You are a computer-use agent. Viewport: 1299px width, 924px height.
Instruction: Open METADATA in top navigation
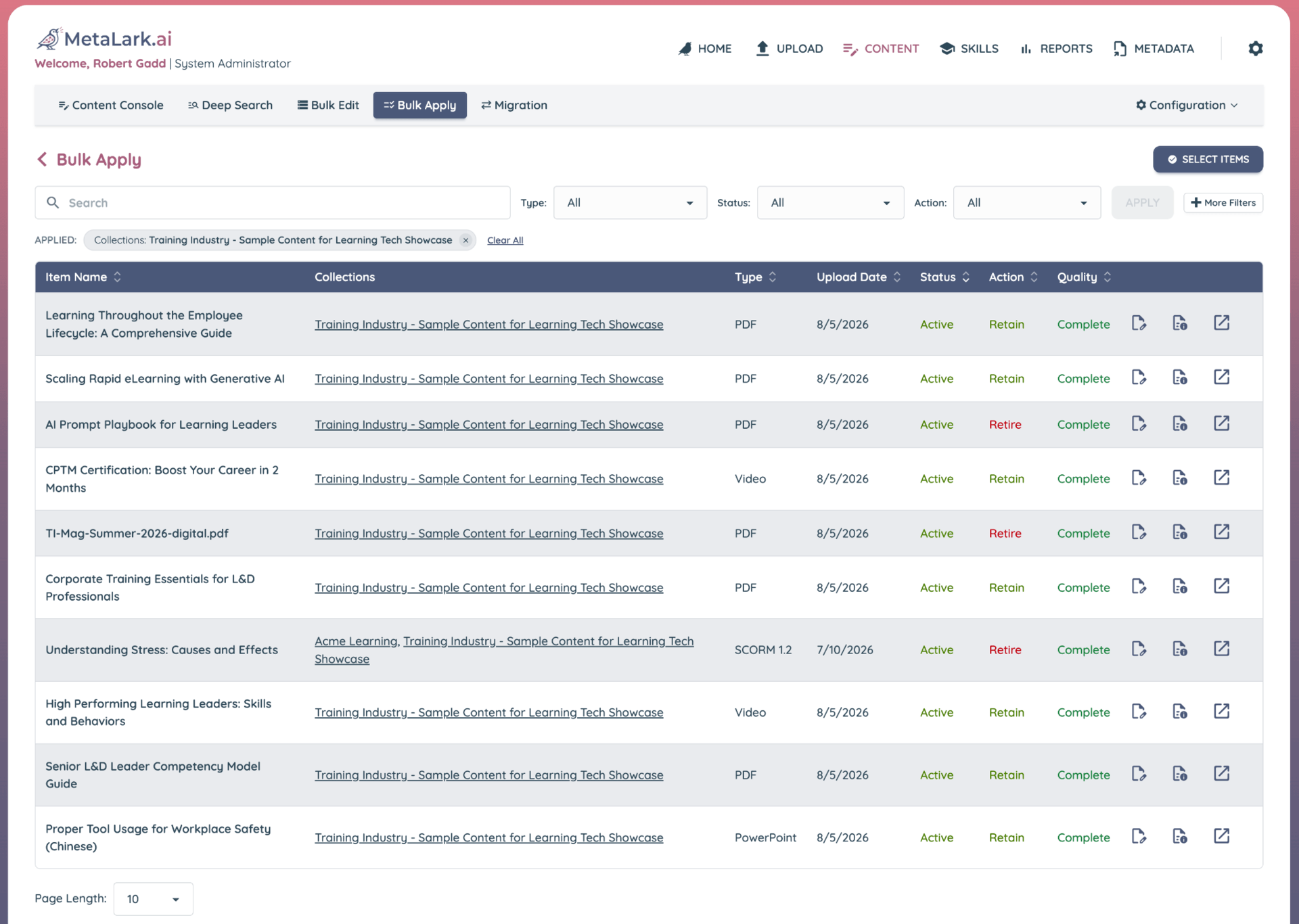tap(1154, 49)
